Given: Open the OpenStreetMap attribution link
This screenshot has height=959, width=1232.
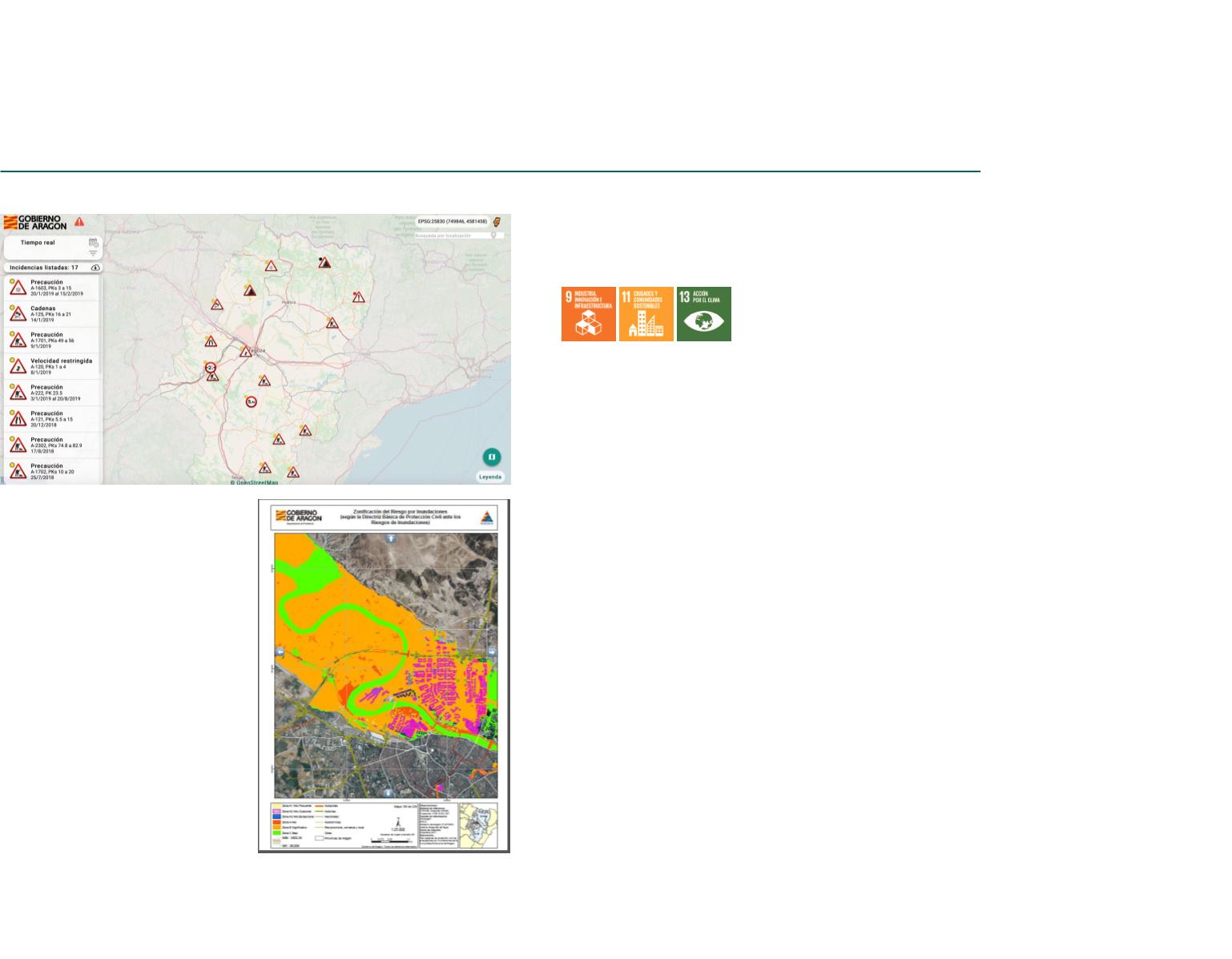Looking at the screenshot, I should (x=255, y=482).
